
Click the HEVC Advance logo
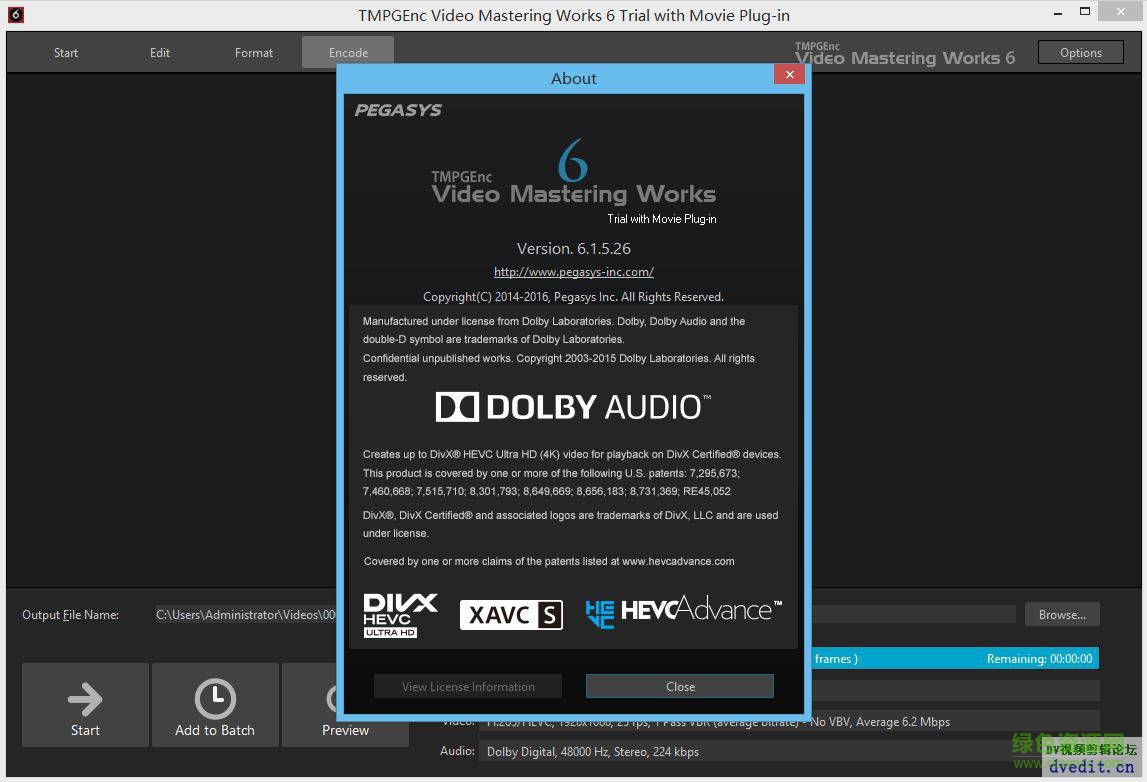pos(683,610)
